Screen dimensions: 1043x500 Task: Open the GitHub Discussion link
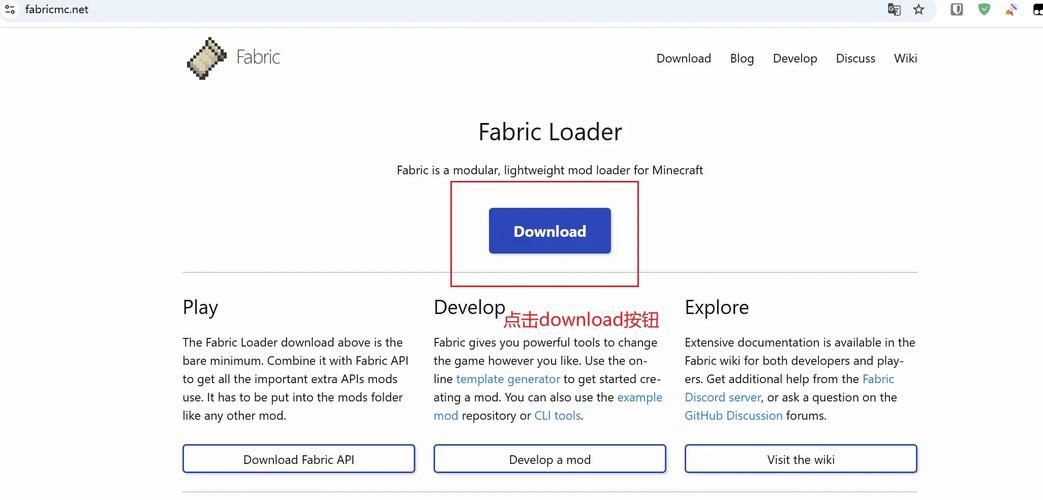click(x=734, y=416)
